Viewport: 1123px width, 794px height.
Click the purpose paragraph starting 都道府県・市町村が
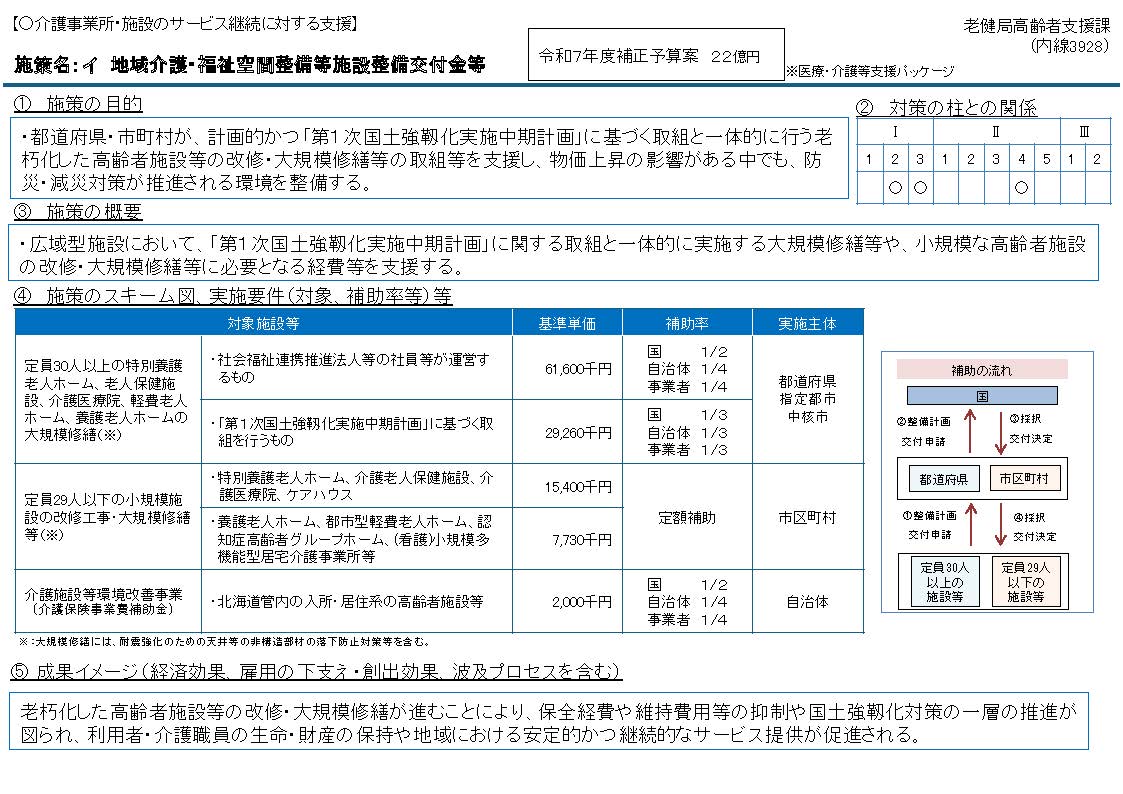[429, 158]
